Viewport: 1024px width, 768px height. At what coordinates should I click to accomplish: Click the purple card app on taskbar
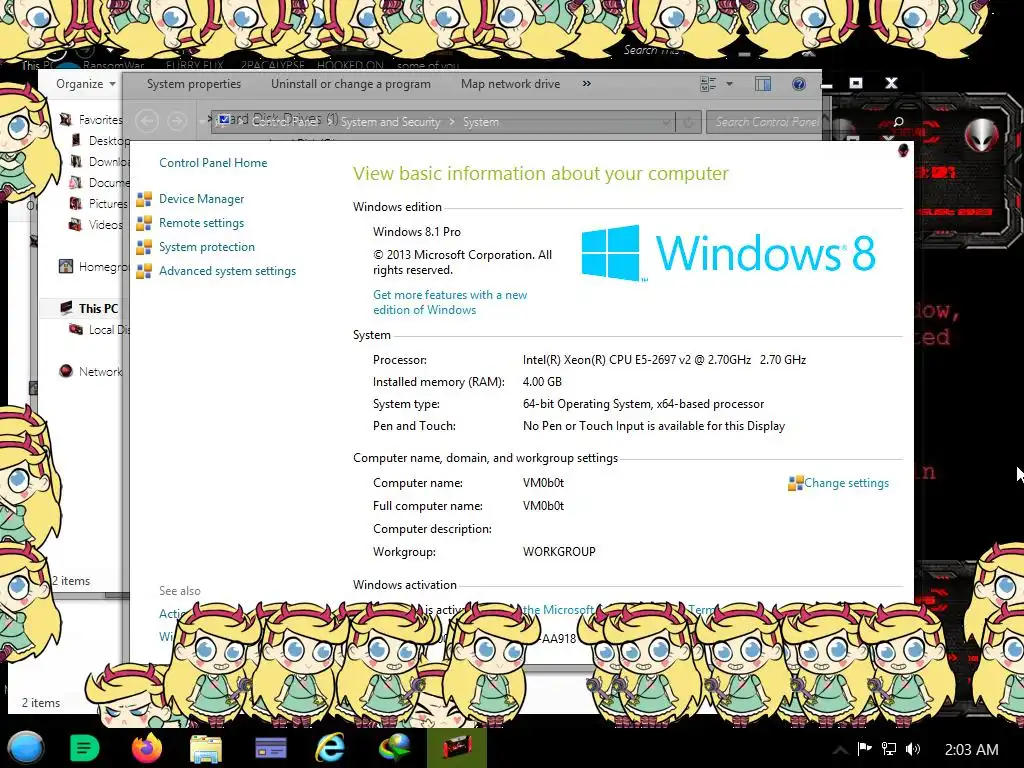point(270,748)
